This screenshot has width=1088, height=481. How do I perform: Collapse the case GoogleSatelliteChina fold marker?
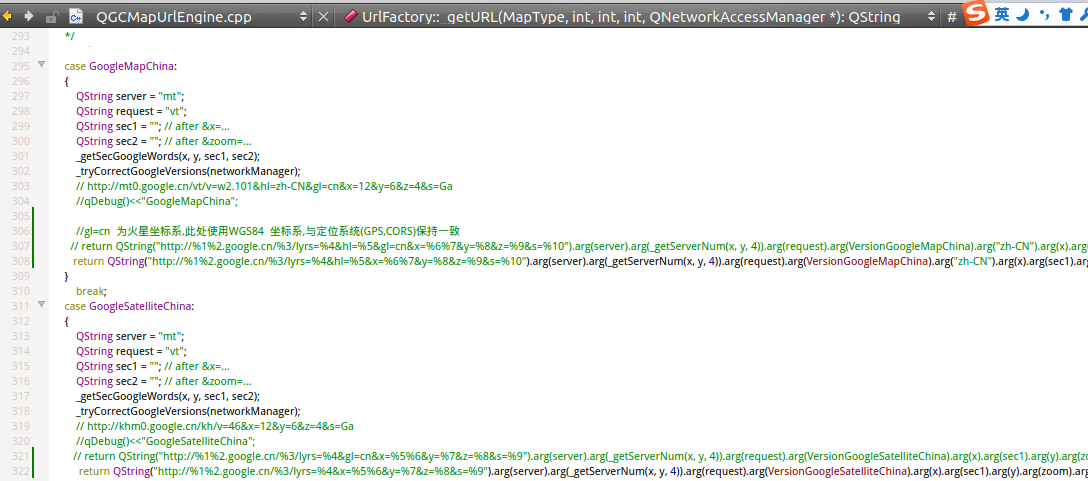(x=41, y=305)
